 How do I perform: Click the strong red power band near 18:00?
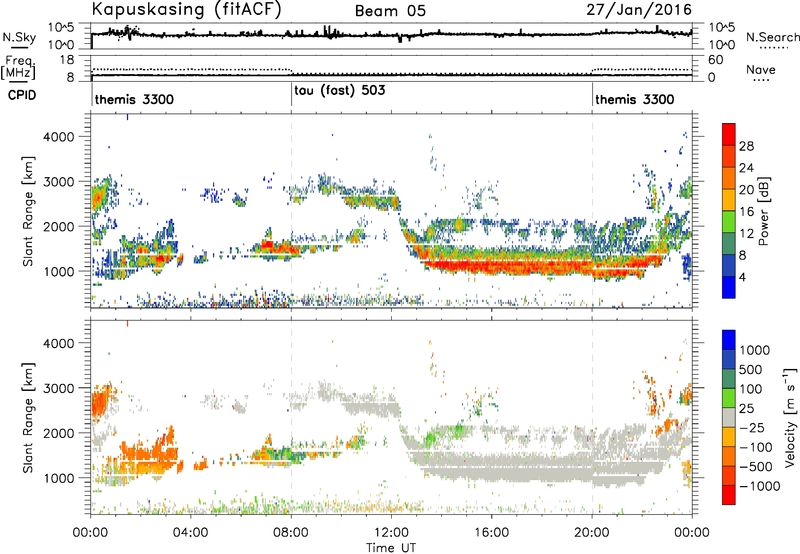(x=542, y=266)
